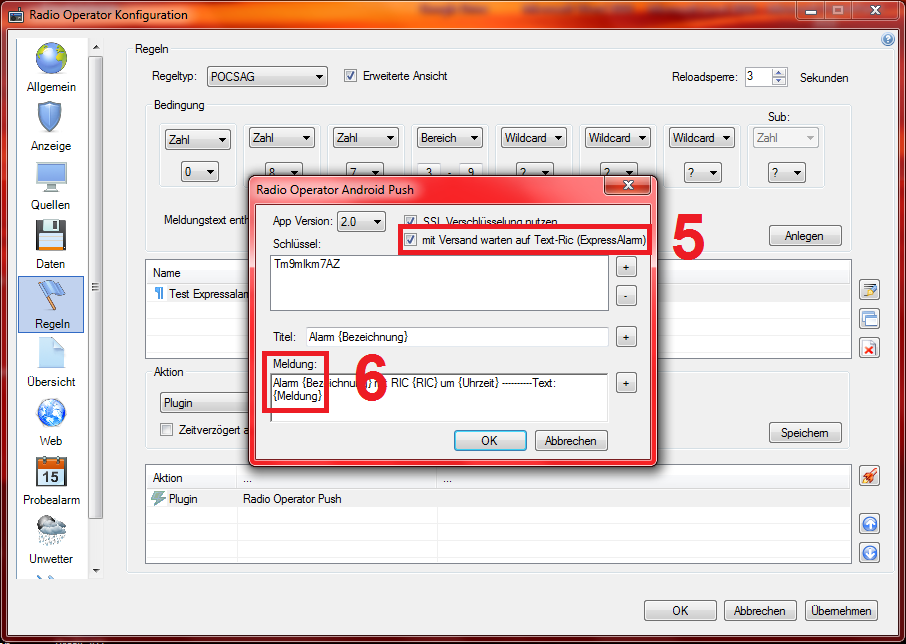This screenshot has height=644, width=906.
Task: Open the Regeltyp POCSAG dropdown
Action: point(267,77)
